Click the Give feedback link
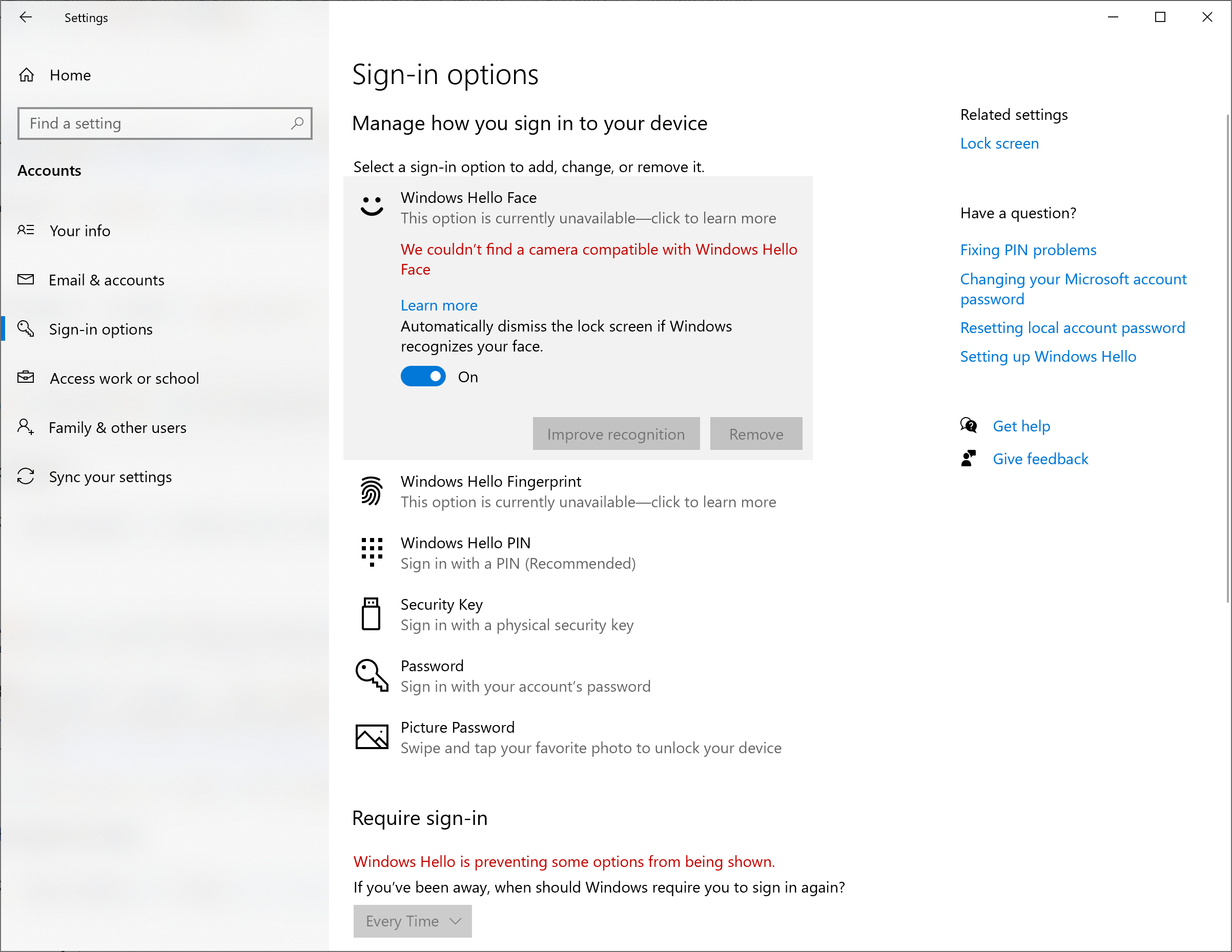 point(1040,459)
